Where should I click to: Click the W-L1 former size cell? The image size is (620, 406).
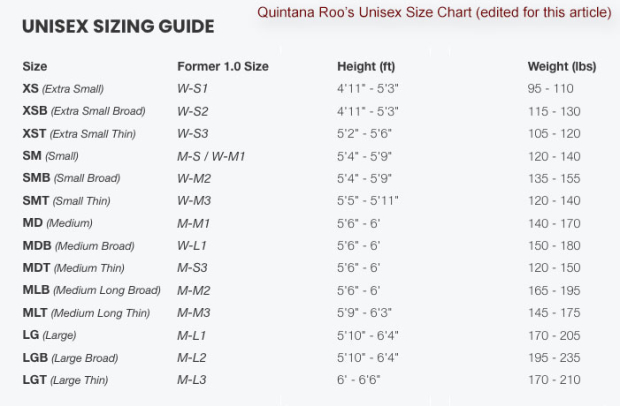coord(192,245)
